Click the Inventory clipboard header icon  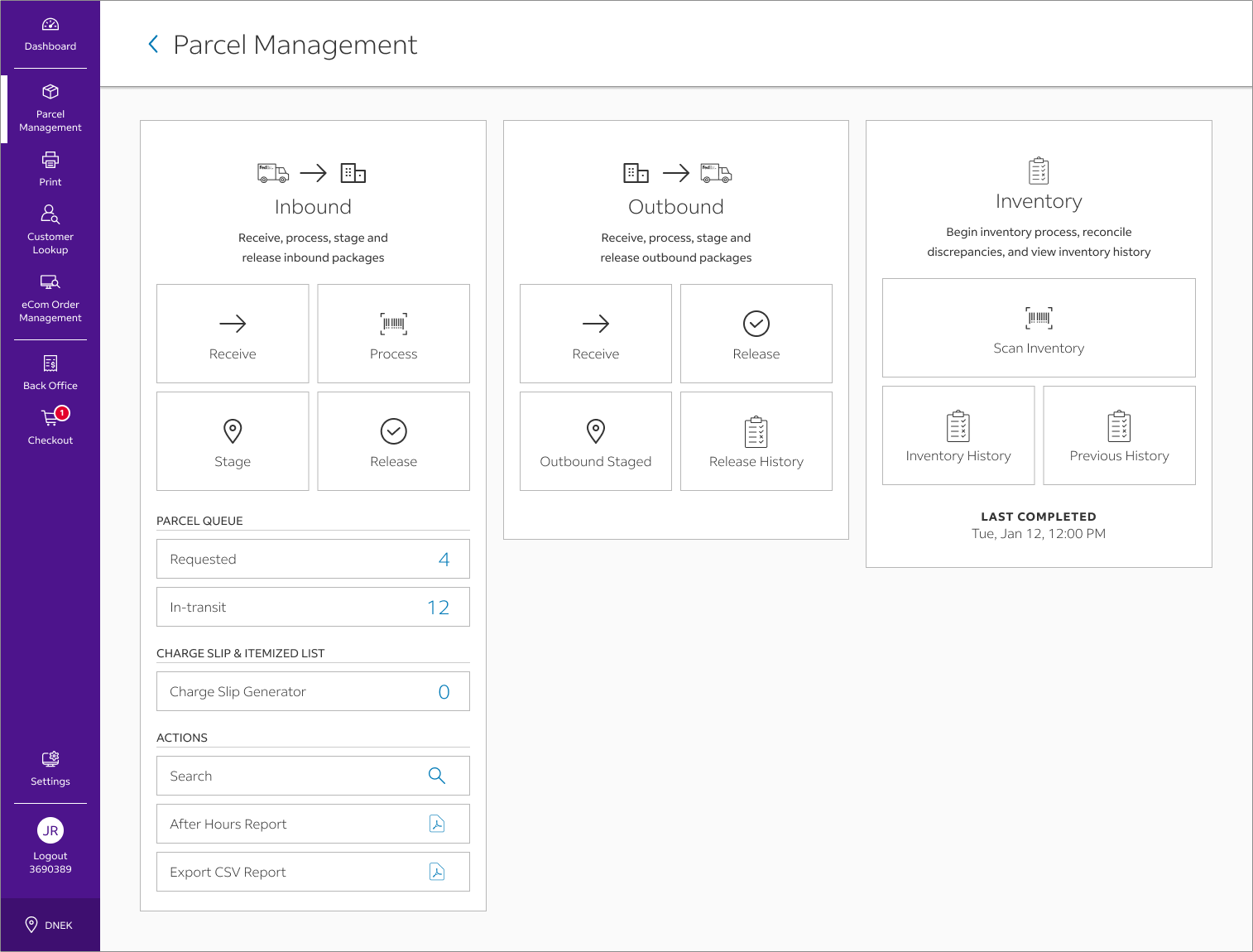(1039, 171)
